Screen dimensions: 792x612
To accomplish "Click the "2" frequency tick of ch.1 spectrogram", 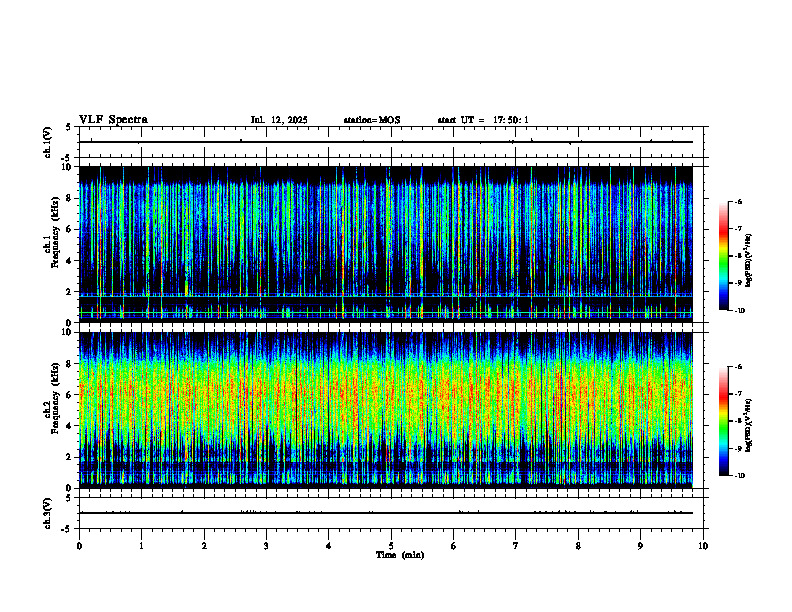I will 70,292.
